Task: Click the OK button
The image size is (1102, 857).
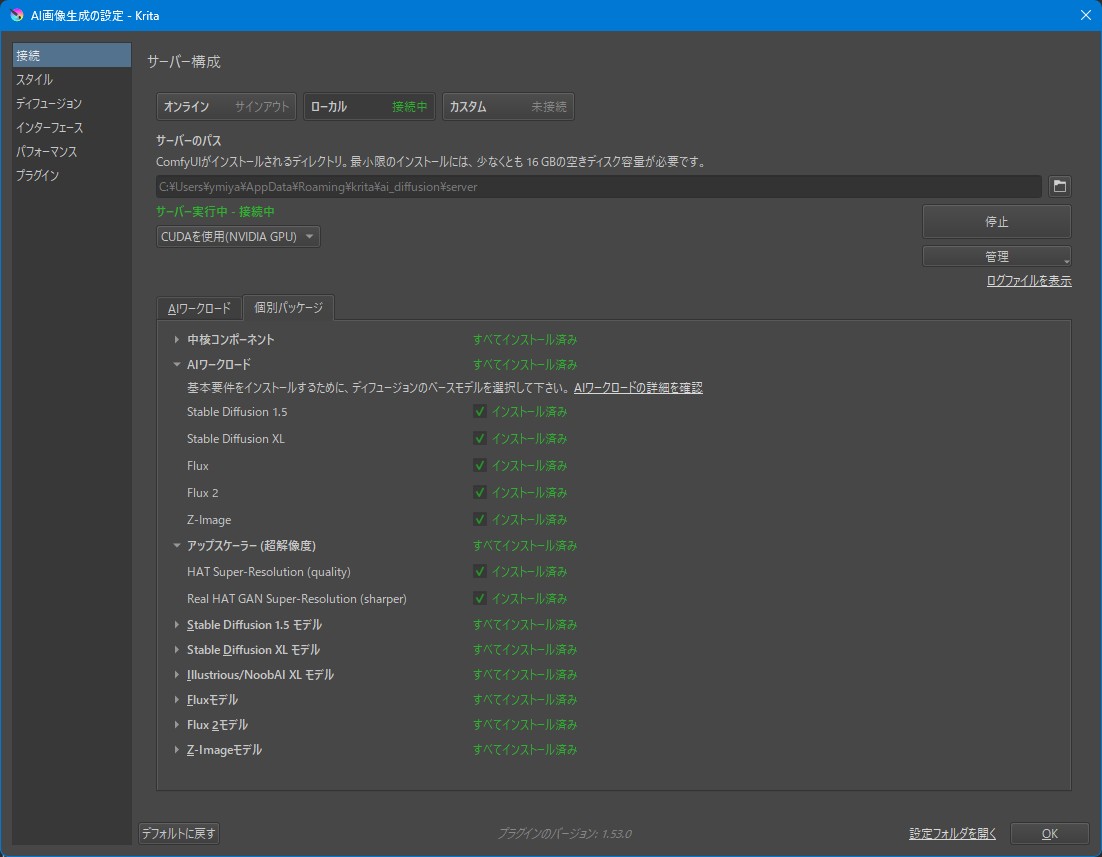Action: 1049,833
